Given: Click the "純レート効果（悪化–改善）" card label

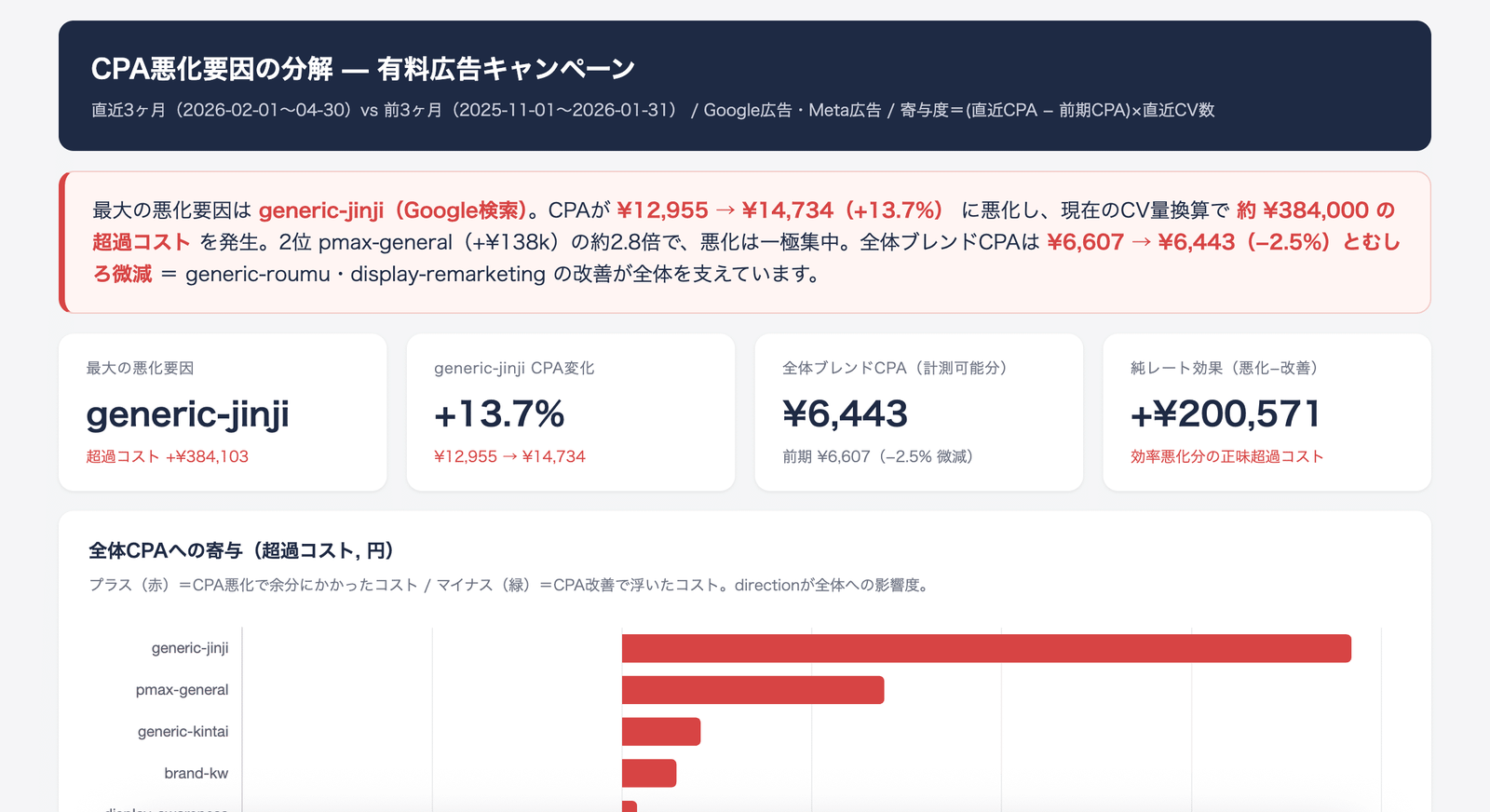Looking at the screenshot, I should [x=1227, y=368].
